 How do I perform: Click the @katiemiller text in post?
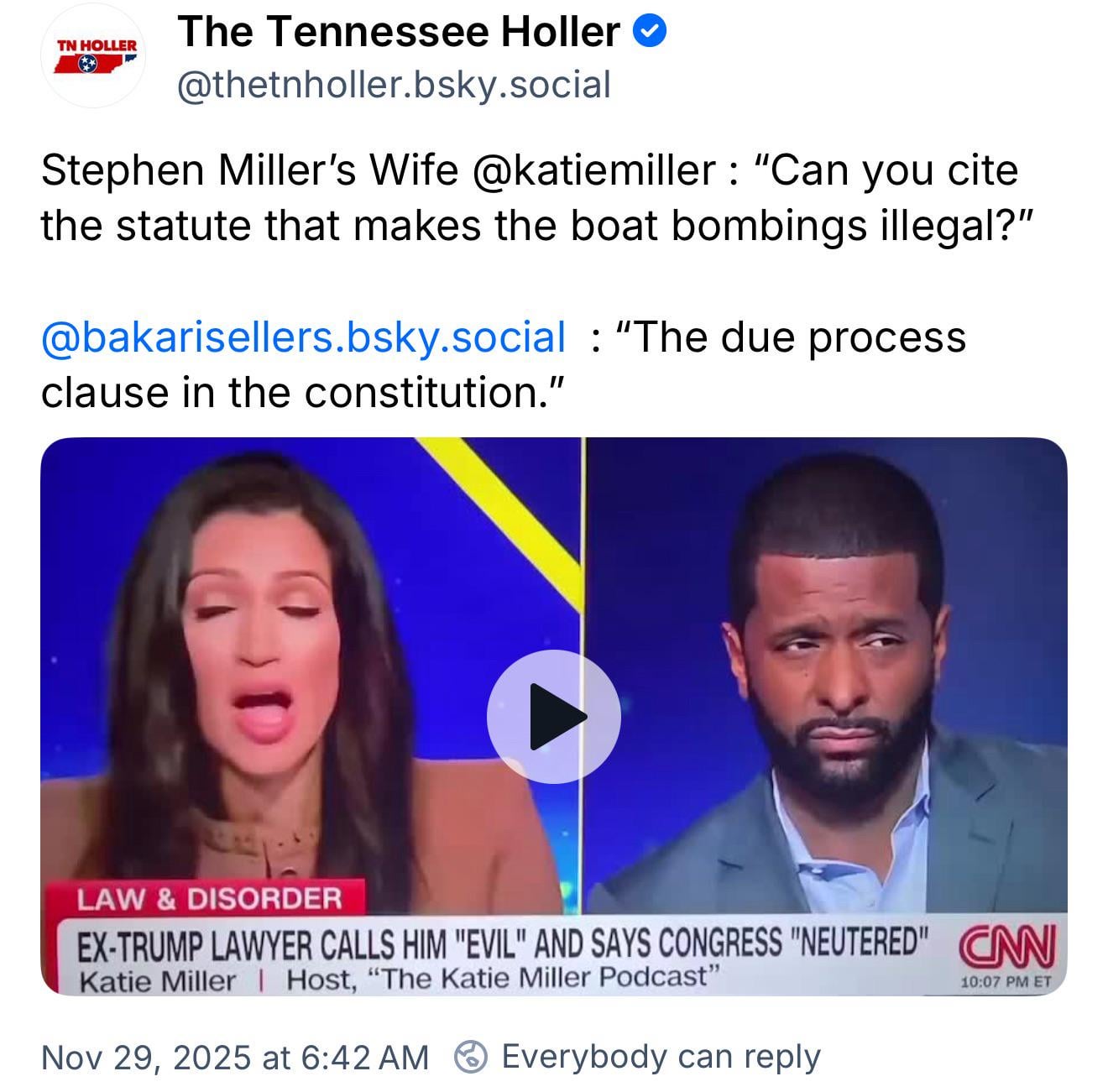point(594,170)
